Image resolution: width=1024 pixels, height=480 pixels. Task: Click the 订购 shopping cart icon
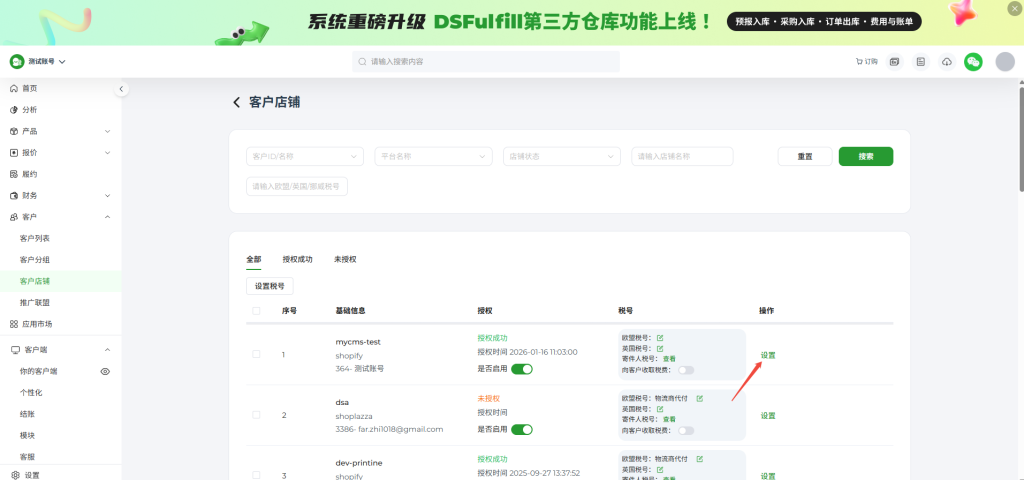866,62
